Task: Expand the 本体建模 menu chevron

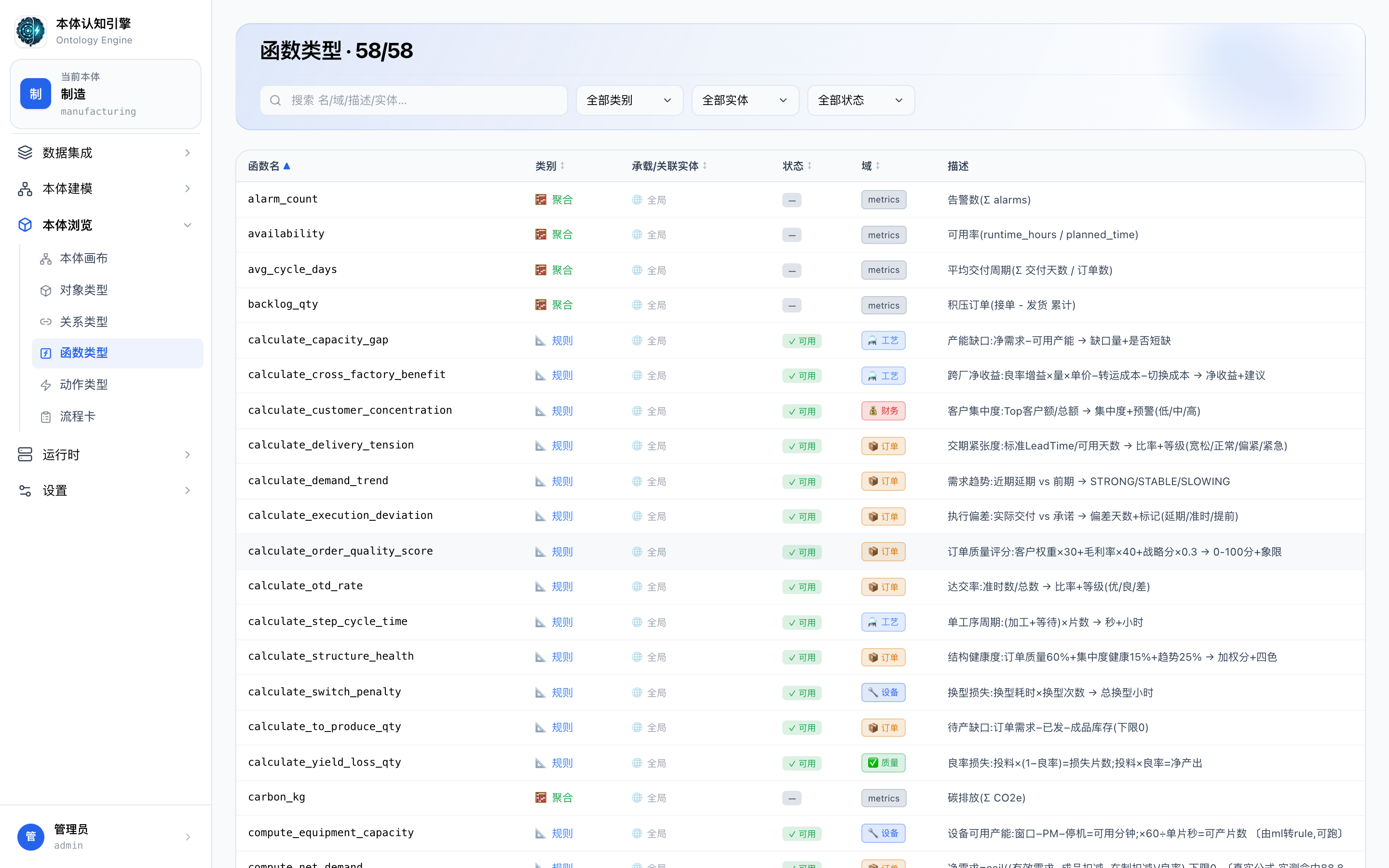Action: pos(187,188)
